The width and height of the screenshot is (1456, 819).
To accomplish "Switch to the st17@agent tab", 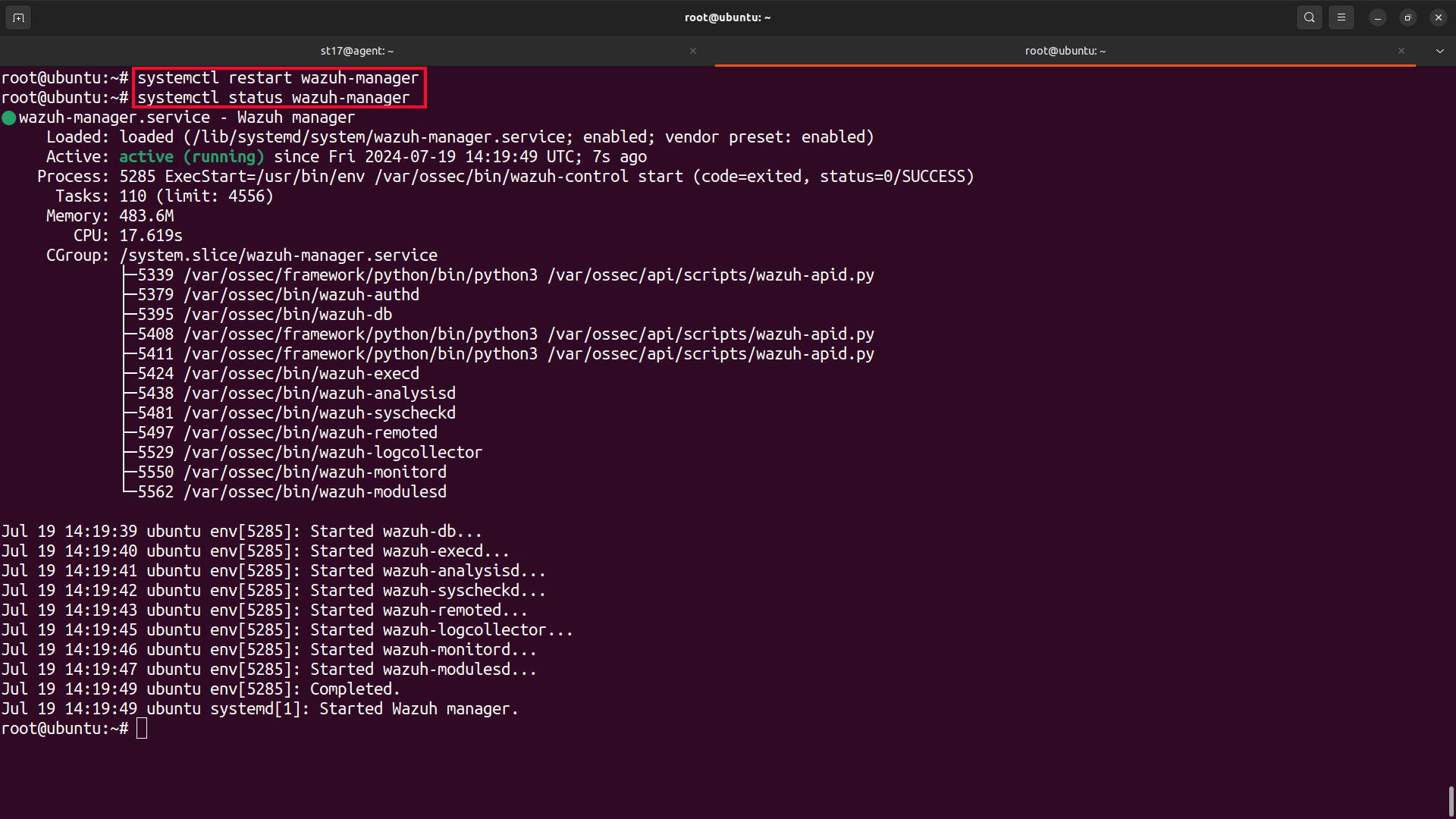I will (357, 51).
